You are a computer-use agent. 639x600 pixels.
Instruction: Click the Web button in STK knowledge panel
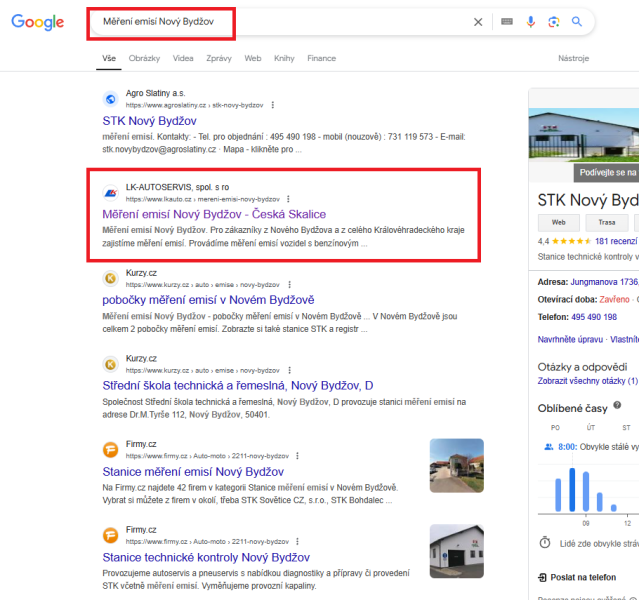pos(558,223)
